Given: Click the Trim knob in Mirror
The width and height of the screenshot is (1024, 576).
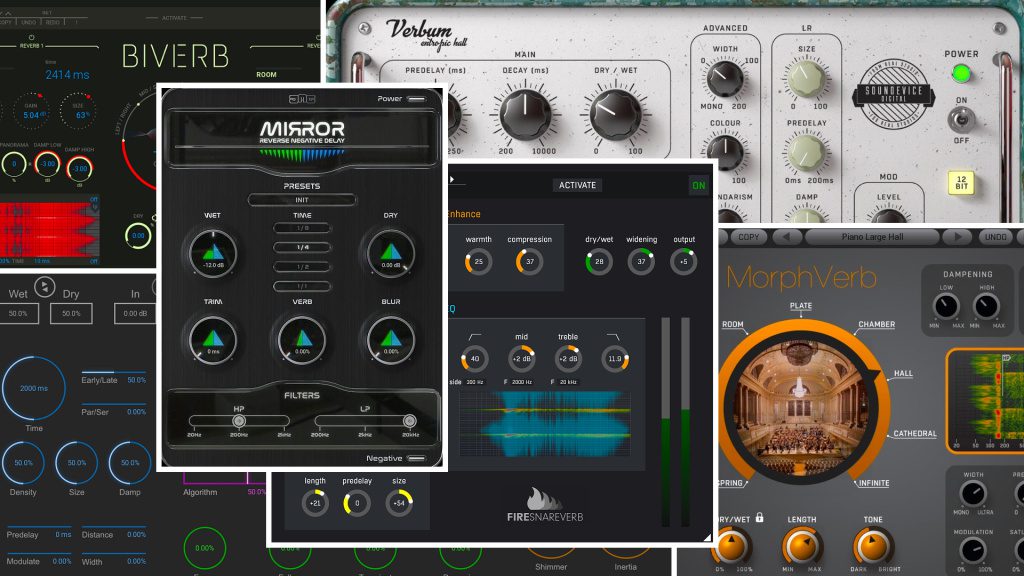Looking at the screenshot, I should [213, 340].
